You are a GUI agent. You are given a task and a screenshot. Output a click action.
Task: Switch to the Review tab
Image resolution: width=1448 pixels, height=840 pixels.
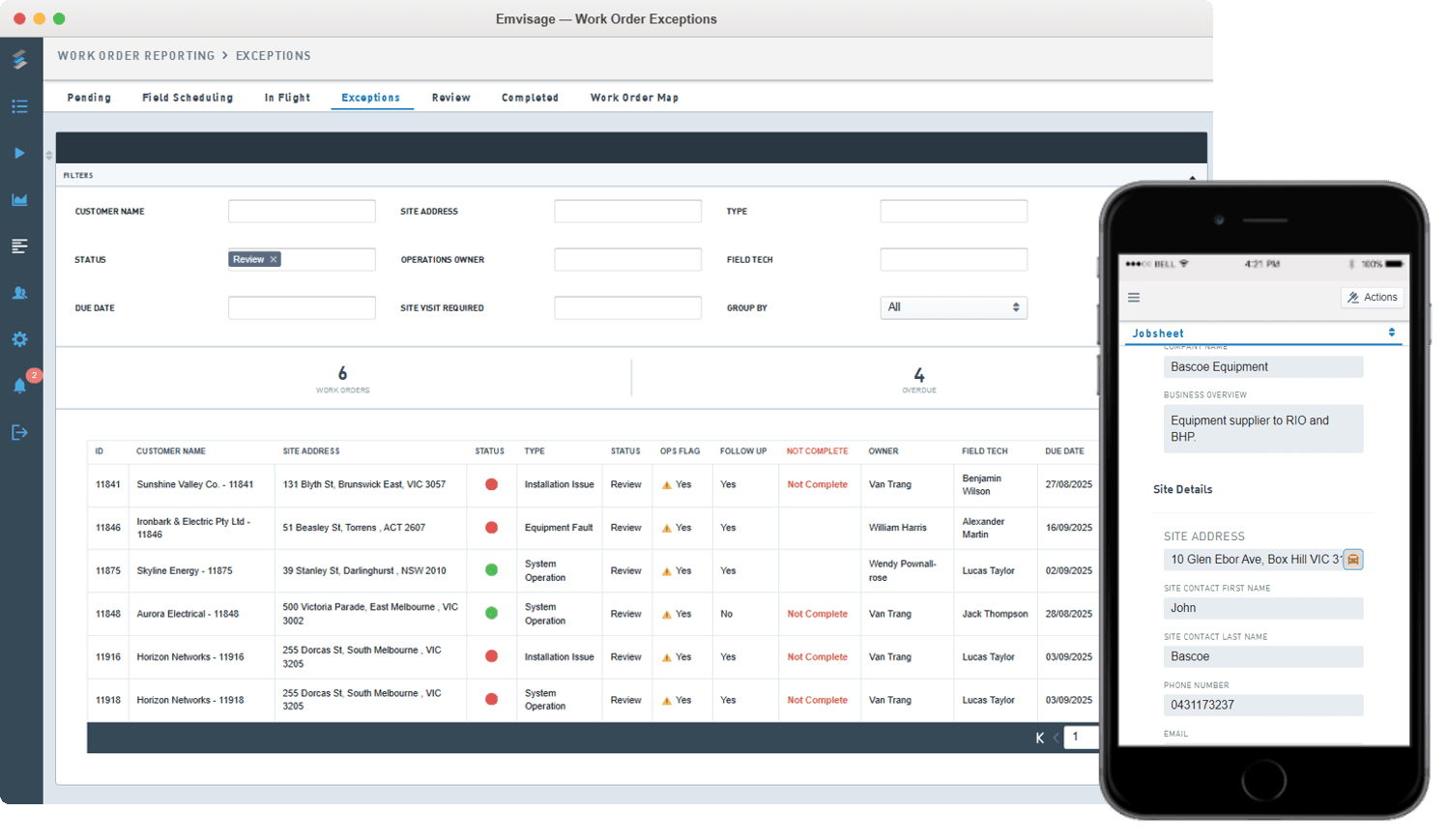pos(451,98)
